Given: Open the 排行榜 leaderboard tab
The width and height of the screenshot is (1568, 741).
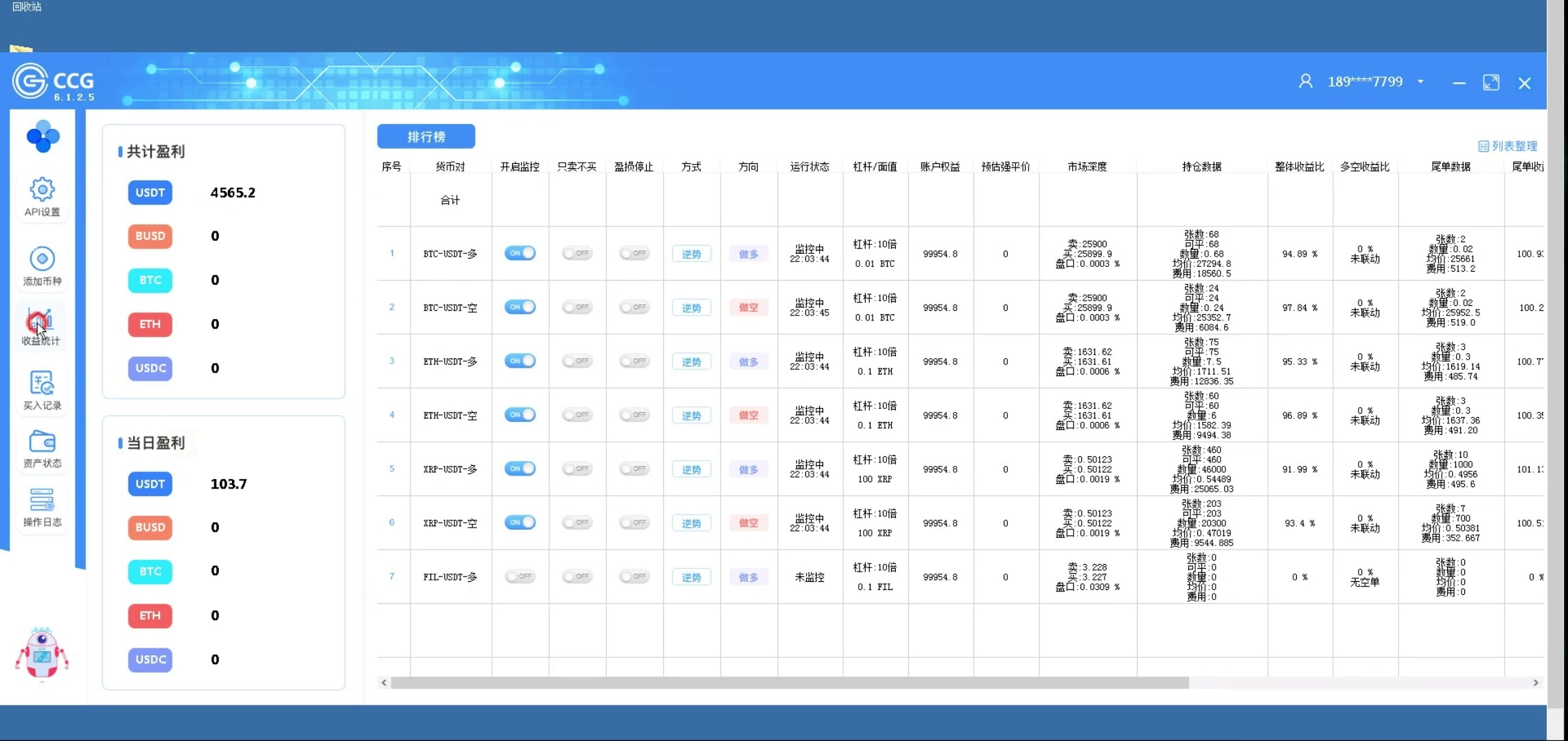Looking at the screenshot, I should click(x=426, y=137).
